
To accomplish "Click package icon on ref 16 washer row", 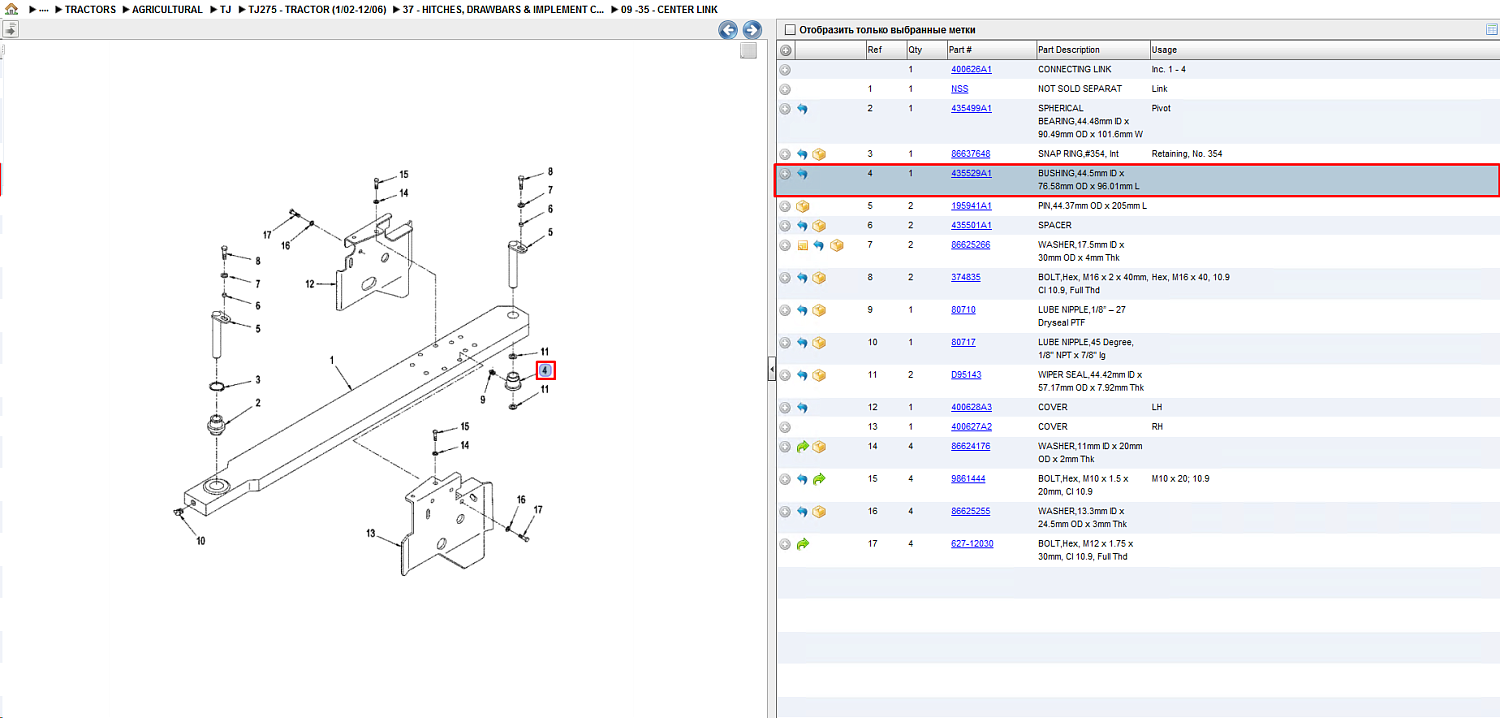I will [x=819, y=512].
